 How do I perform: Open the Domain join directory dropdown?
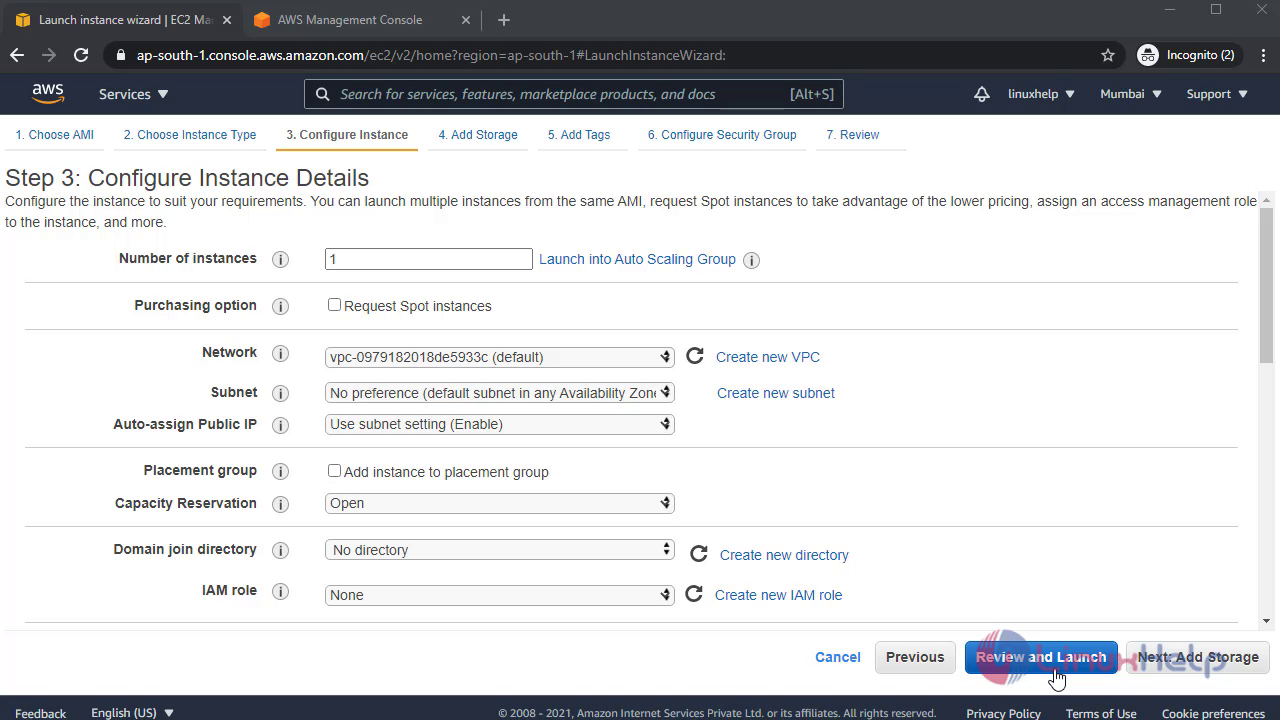click(500, 550)
